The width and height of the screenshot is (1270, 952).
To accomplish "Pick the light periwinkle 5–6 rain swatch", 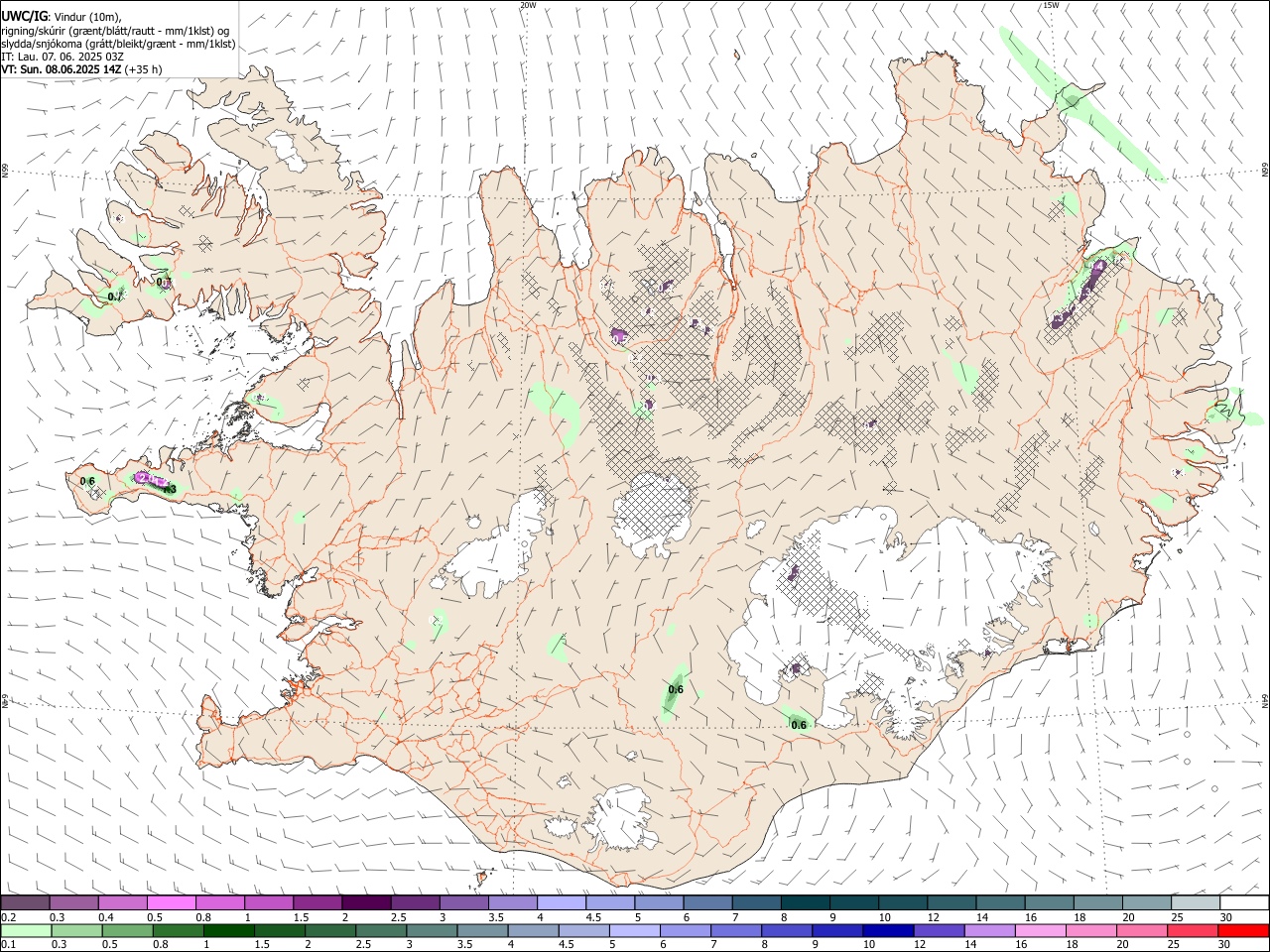I will pos(635,931).
